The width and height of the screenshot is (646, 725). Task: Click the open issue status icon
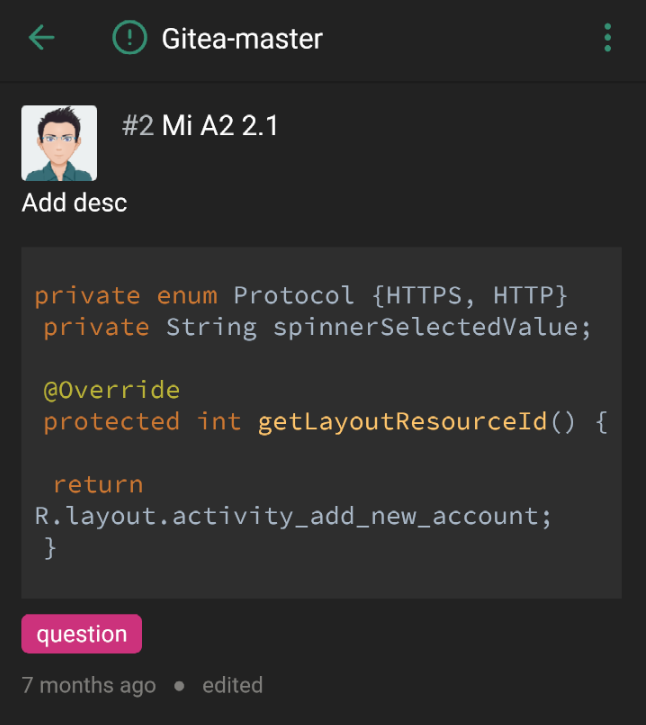pyautogui.click(x=129, y=37)
